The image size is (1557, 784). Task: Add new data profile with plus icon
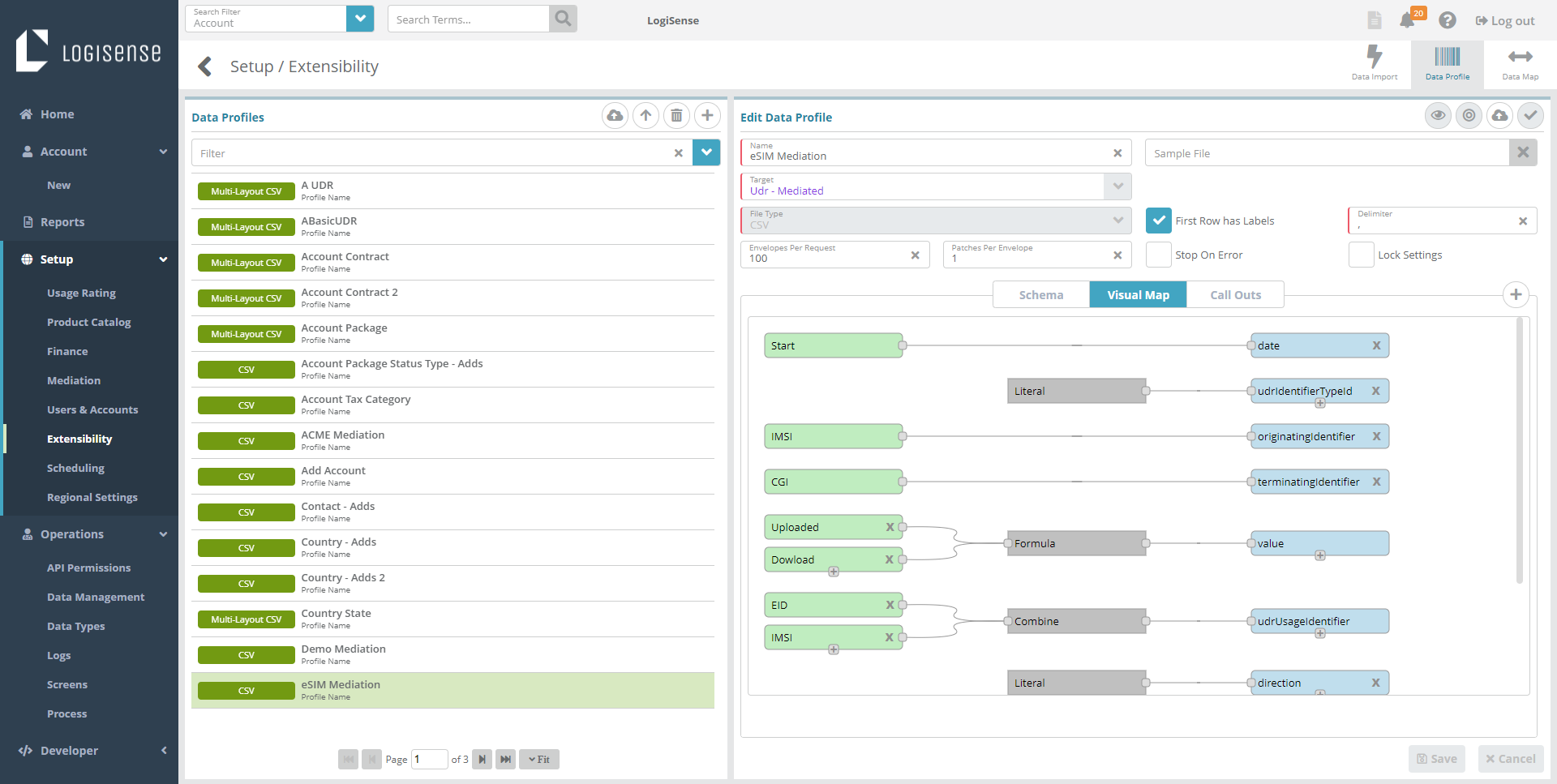(x=707, y=116)
